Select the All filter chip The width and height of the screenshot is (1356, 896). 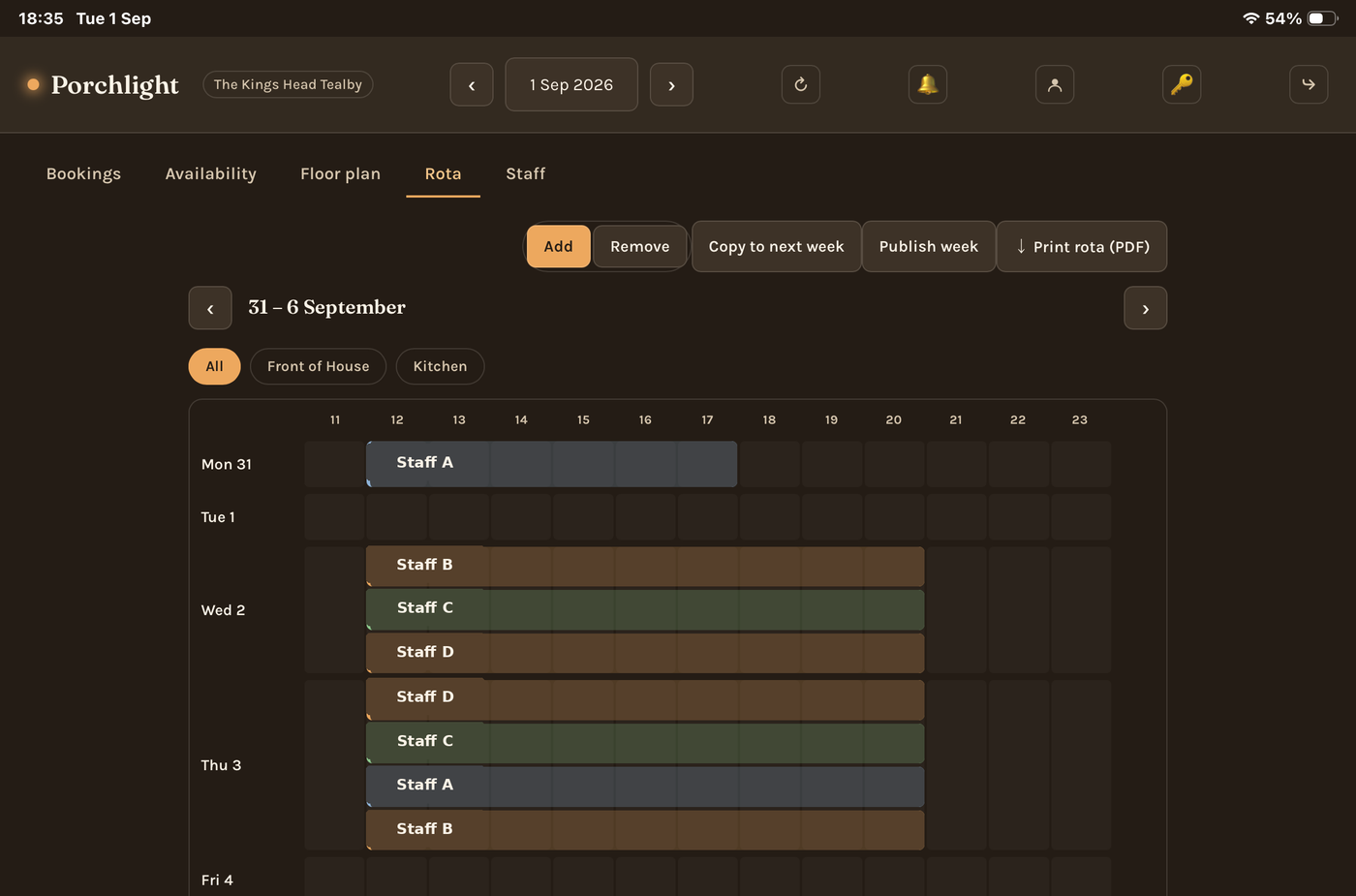click(214, 366)
